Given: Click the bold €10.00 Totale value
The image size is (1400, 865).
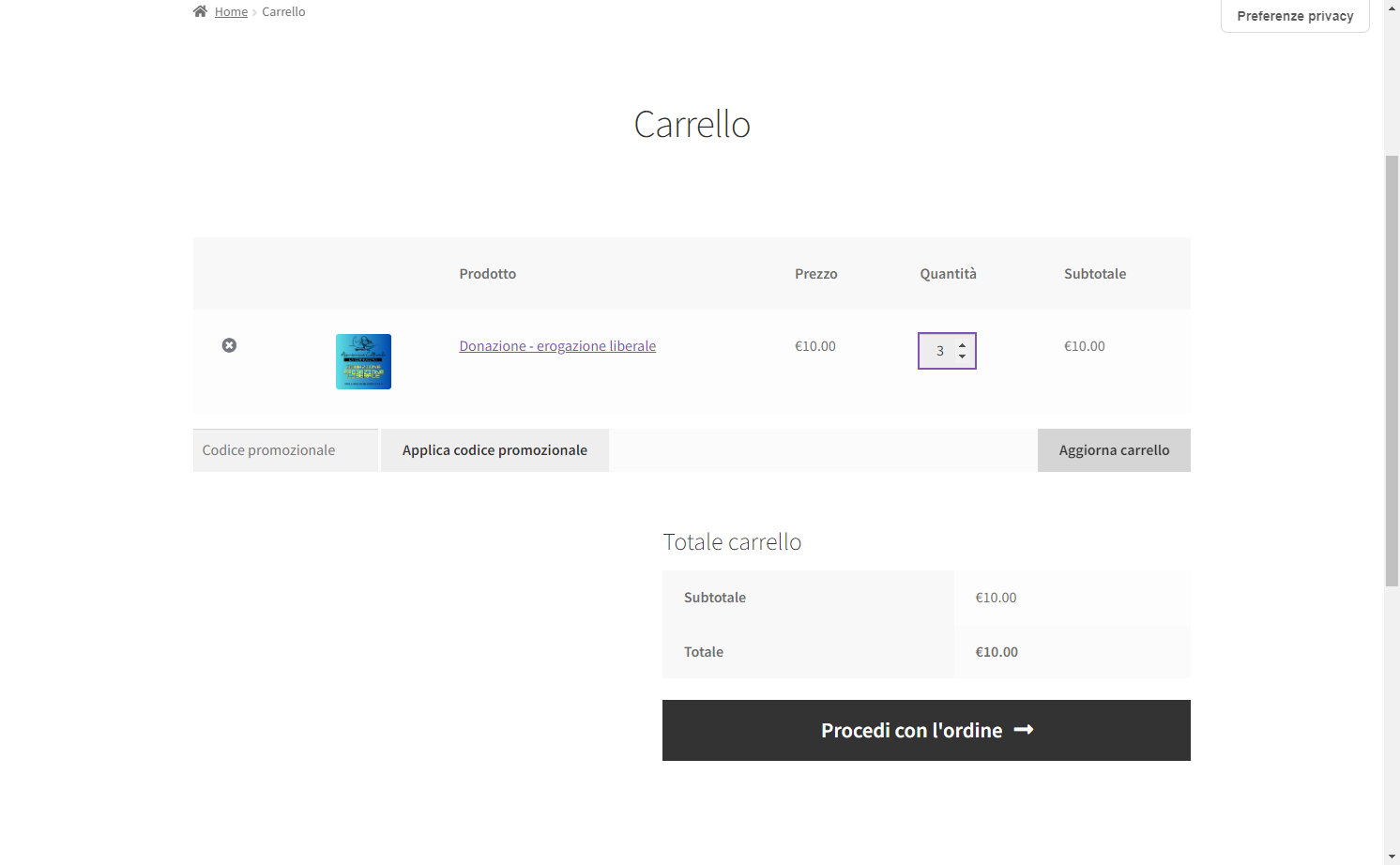Looking at the screenshot, I should (x=997, y=652).
